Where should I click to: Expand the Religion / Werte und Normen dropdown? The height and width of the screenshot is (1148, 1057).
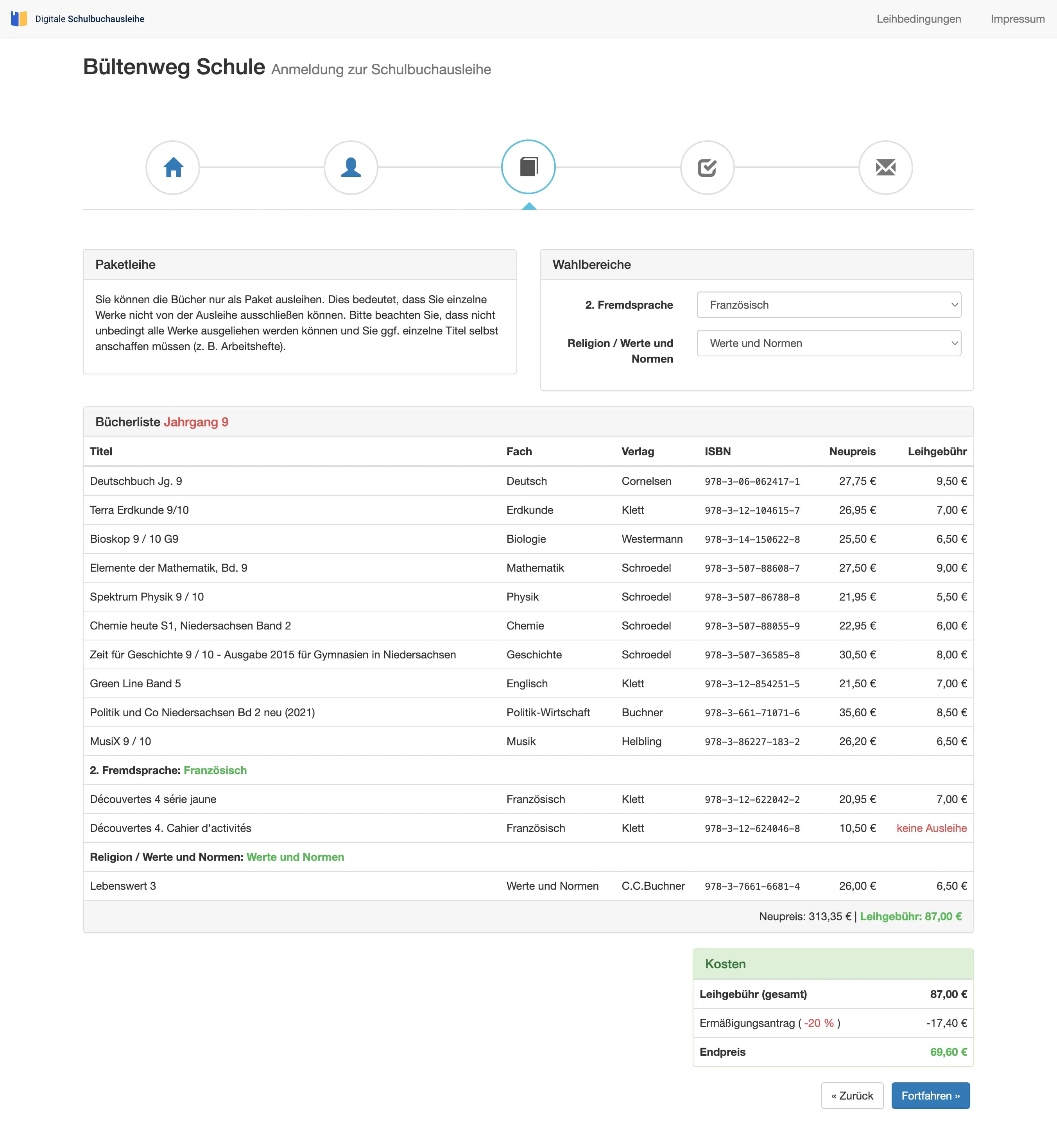tap(828, 343)
